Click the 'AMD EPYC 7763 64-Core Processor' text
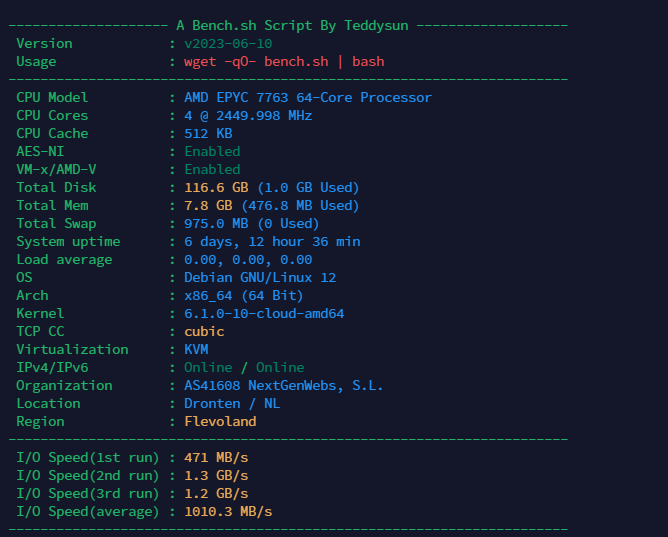The image size is (668, 537). [x=308, y=98]
